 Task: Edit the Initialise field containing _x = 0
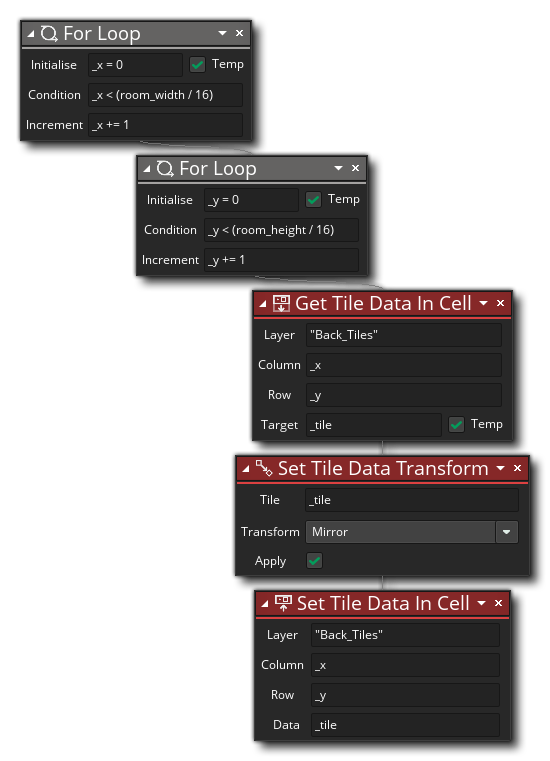pos(135,65)
